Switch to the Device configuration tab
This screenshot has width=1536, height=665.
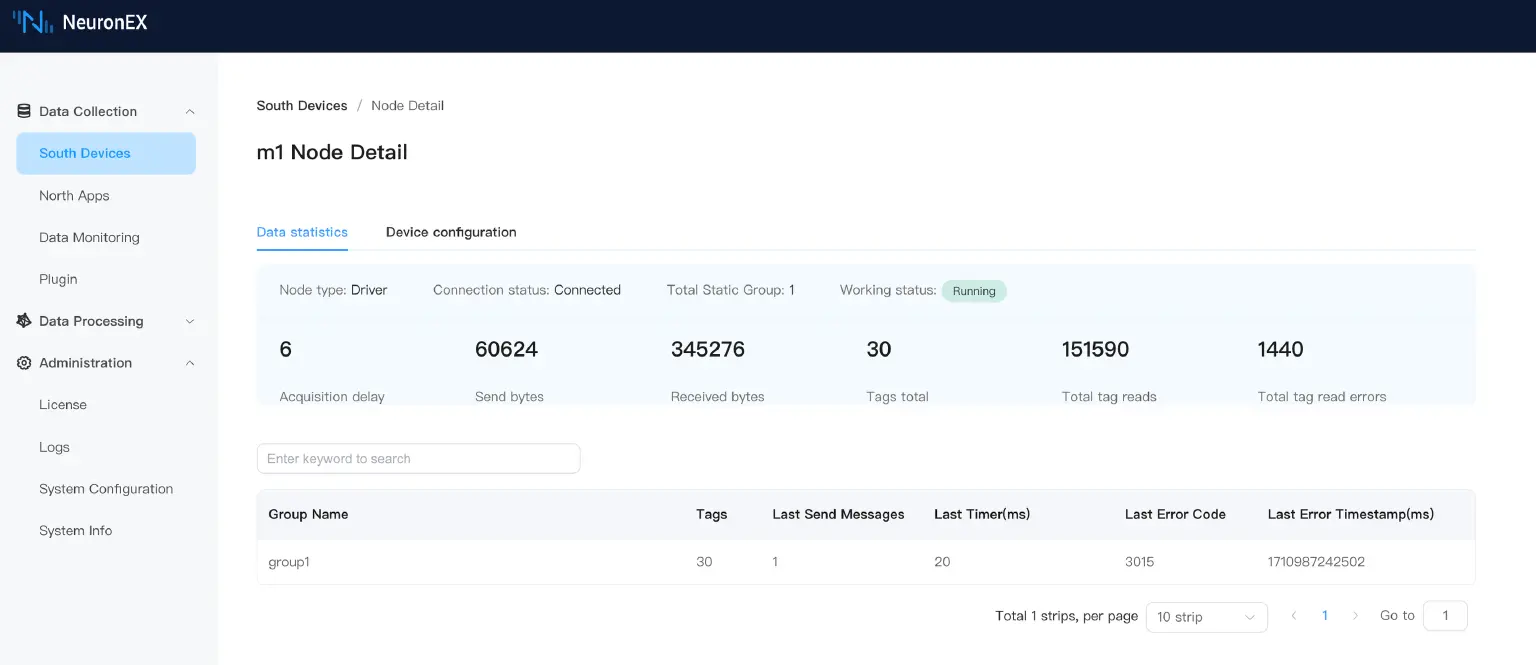[451, 232]
